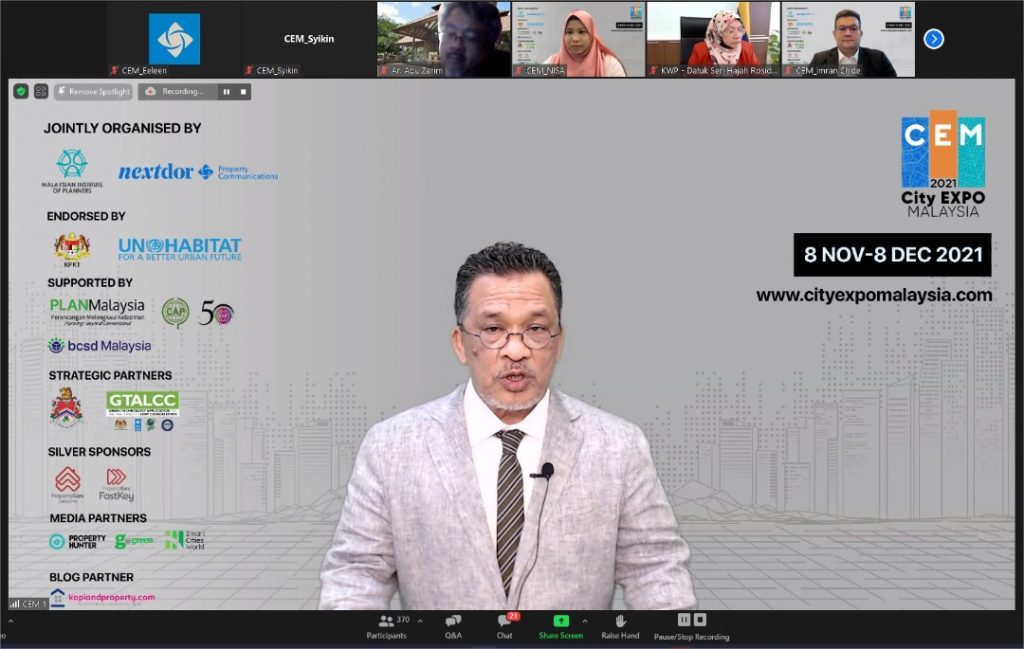Show next participants with the blue arrow

(x=933, y=39)
